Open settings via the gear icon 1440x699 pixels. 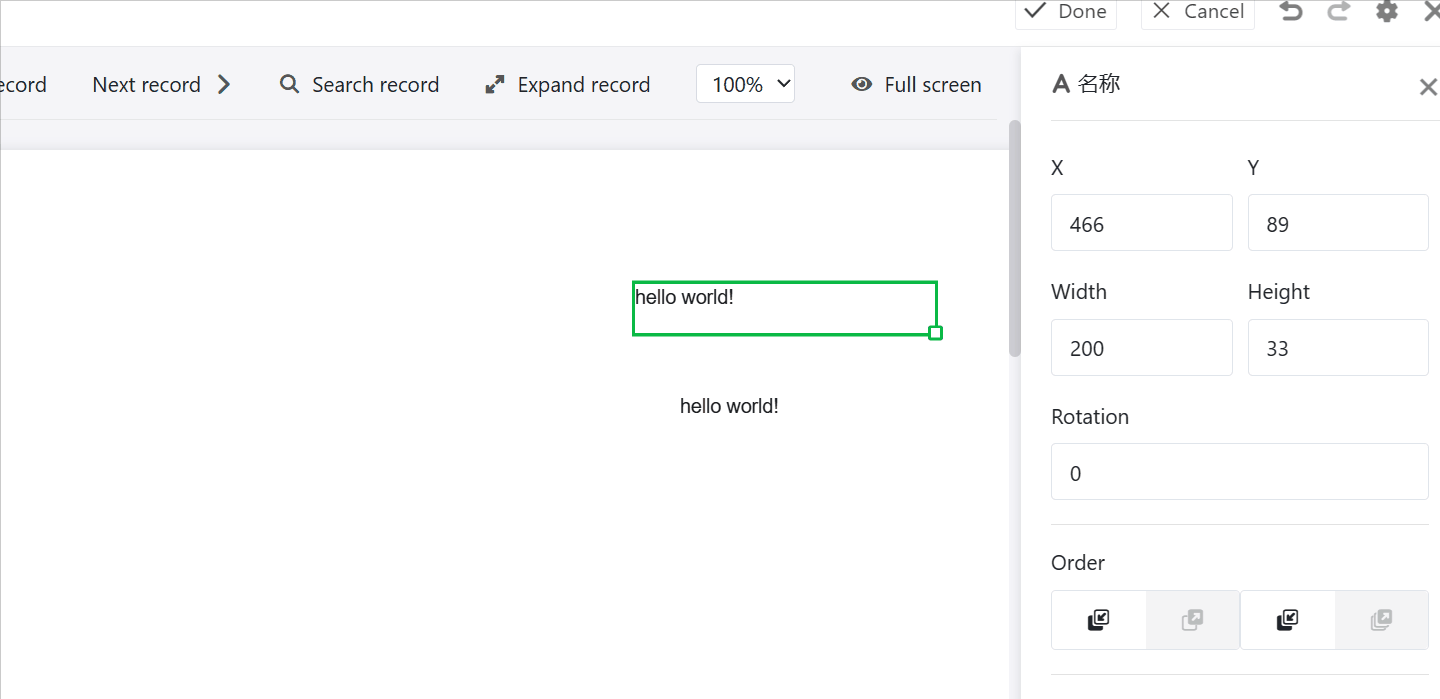(1386, 11)
